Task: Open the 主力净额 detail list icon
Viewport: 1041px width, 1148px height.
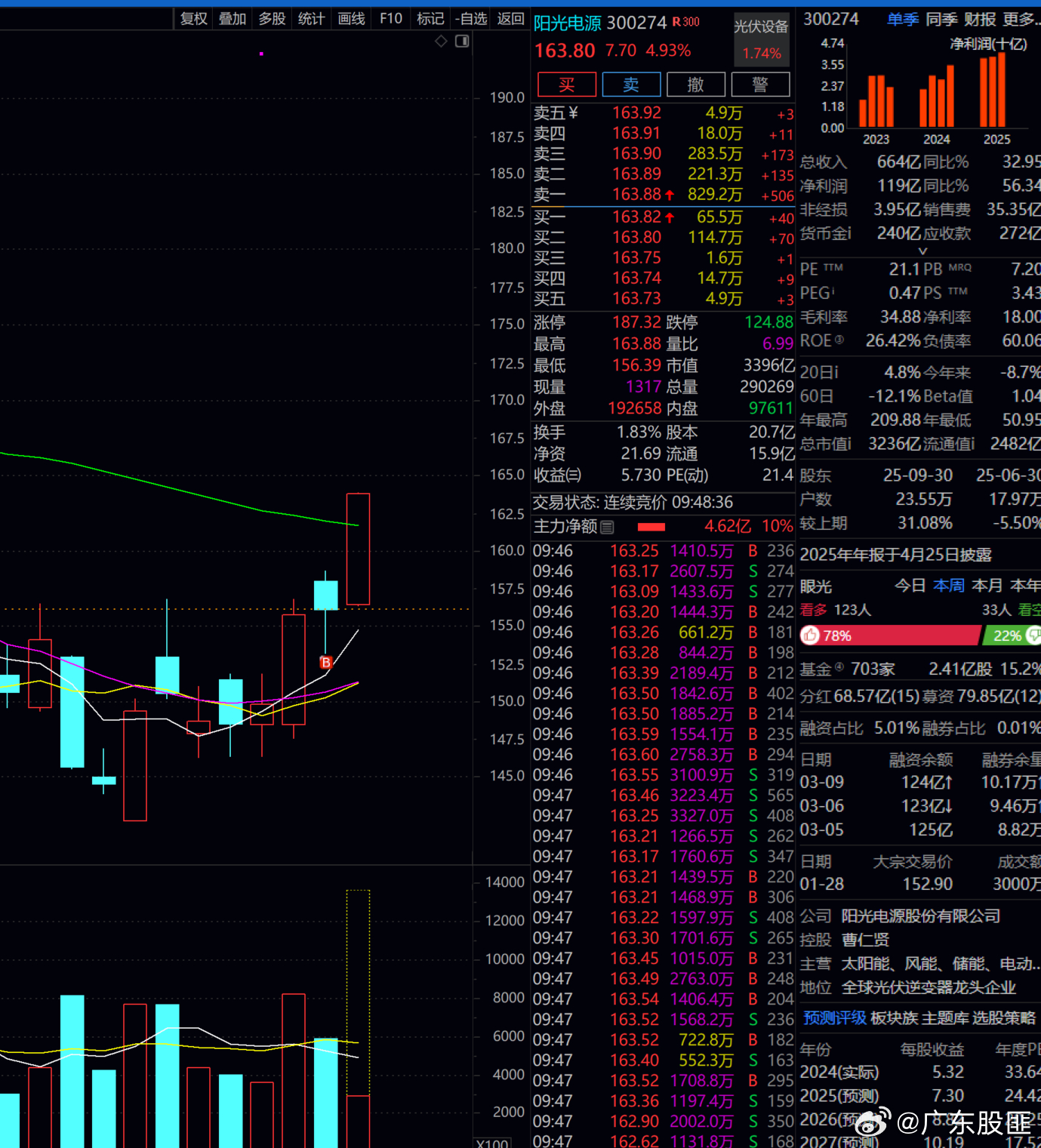Action: tap(607, 527)
